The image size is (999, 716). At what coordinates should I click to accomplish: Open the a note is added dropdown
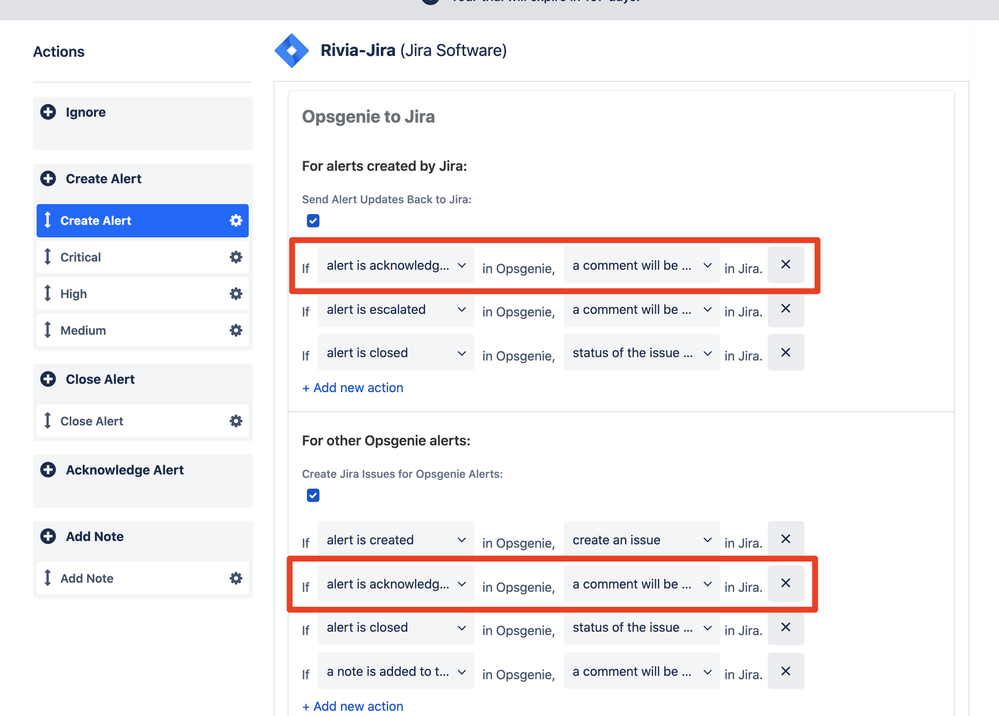click(x=396, y=671)
